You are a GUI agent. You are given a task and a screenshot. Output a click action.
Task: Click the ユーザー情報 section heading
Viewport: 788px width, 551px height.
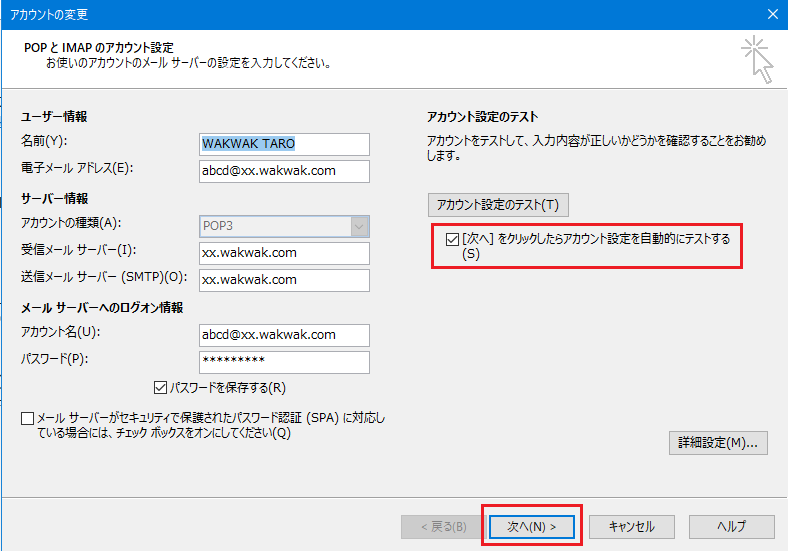pos(54,117)
